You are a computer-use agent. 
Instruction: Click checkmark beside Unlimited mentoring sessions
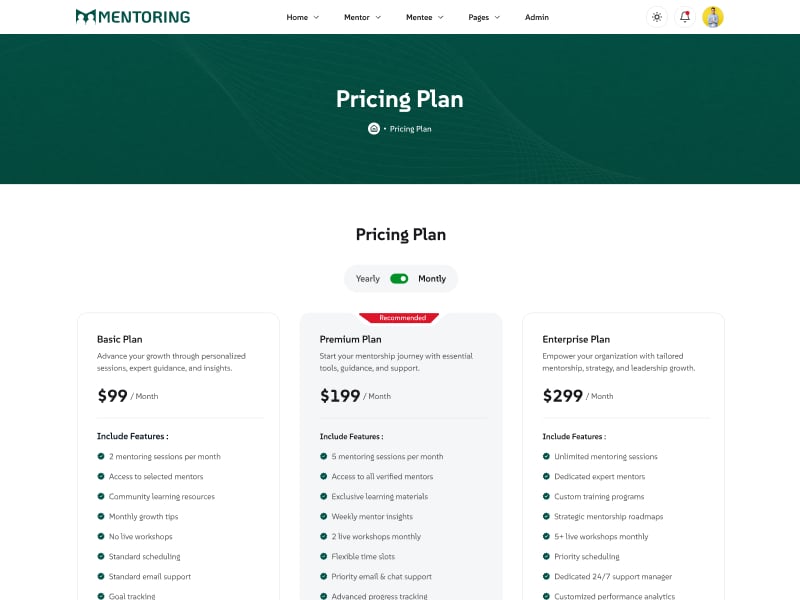click(546, 456)
